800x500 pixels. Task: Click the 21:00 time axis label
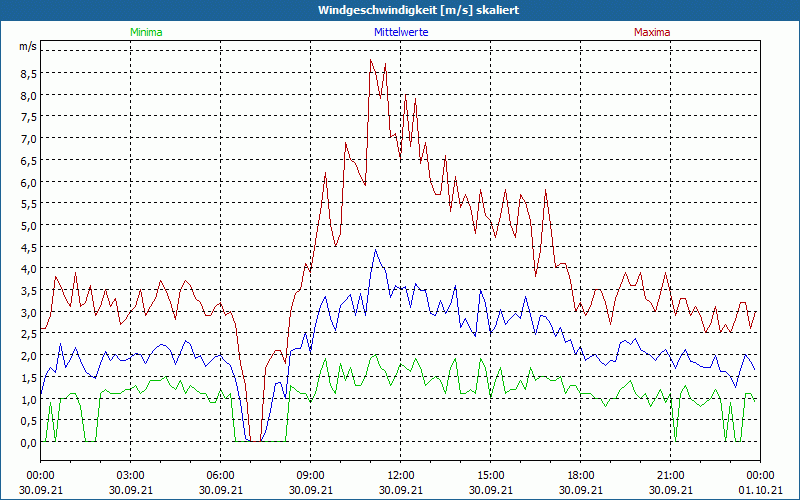pyautogui.click(x=670, y=476)
